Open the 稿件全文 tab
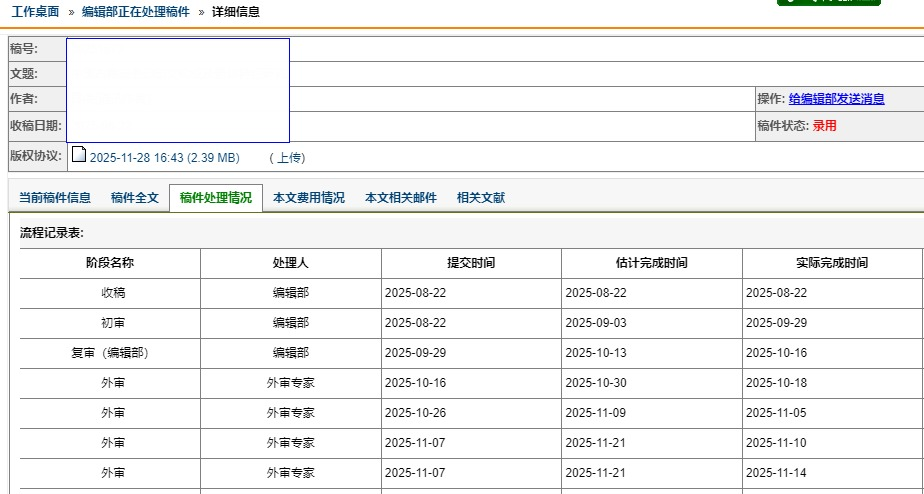The image size is (924, 494). (x=135, y=198)
